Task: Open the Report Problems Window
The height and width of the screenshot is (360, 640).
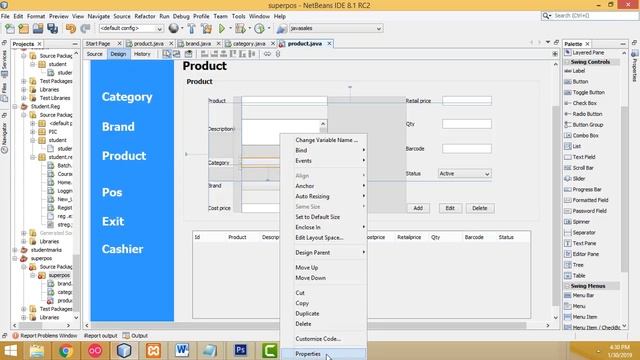Action: pyautogui.click(x=45, y=336)
